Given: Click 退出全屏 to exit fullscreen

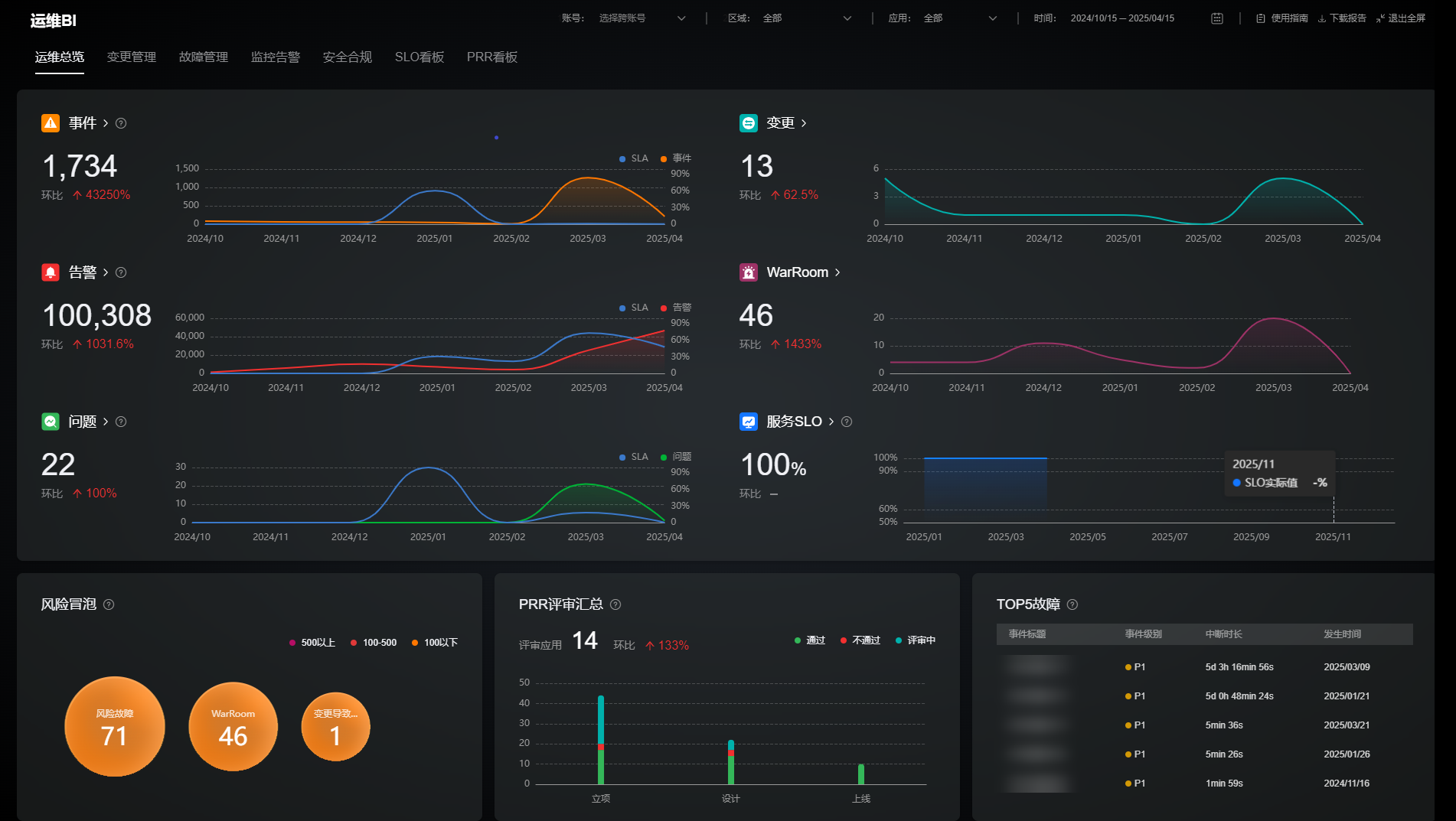Looking at the screenshot, I should 1401,18.
